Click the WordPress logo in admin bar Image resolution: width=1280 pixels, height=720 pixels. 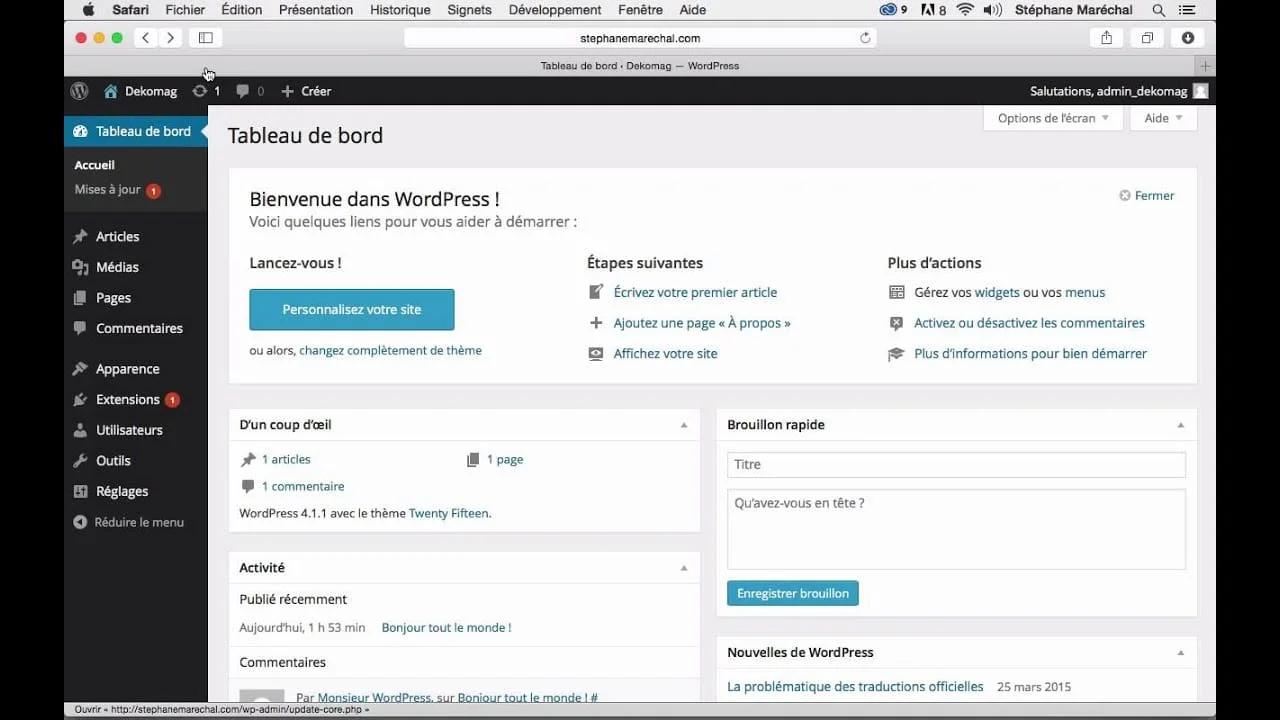(79, 91)
